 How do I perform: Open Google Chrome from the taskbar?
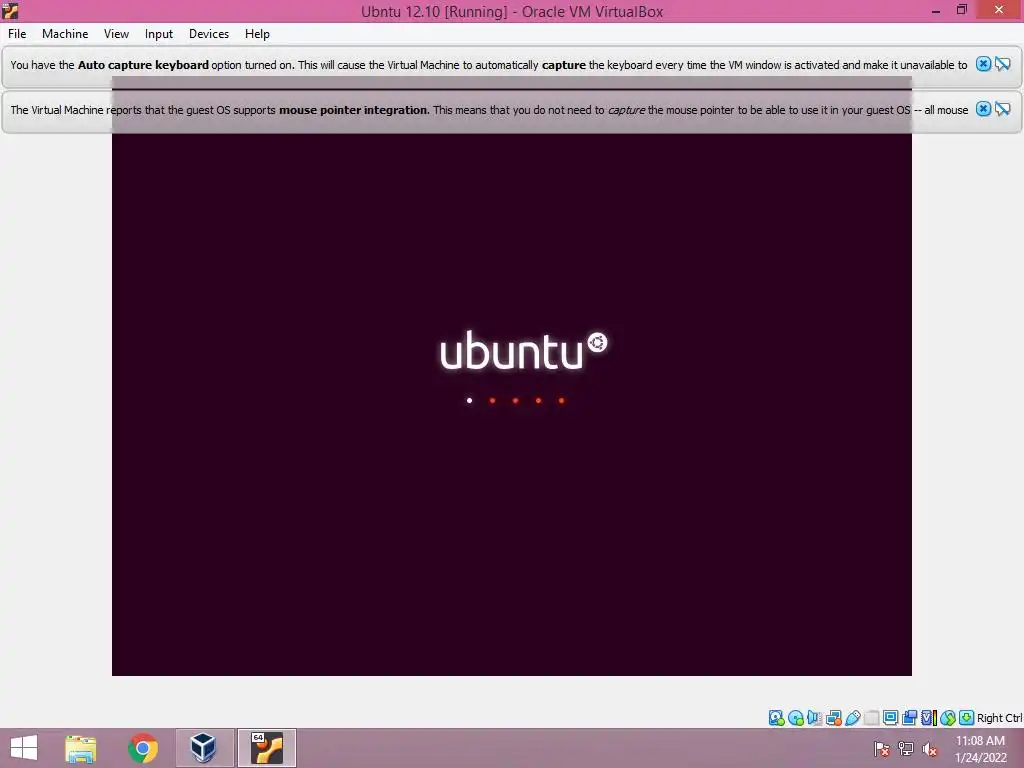click(143, 748)
